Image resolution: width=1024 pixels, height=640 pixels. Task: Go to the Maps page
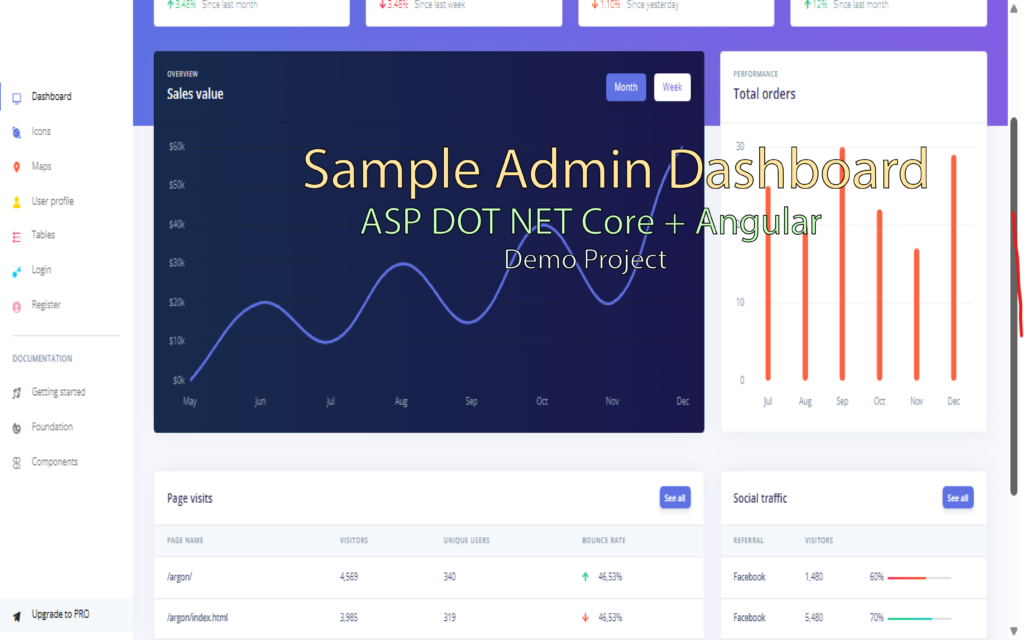tap(41, 166)
